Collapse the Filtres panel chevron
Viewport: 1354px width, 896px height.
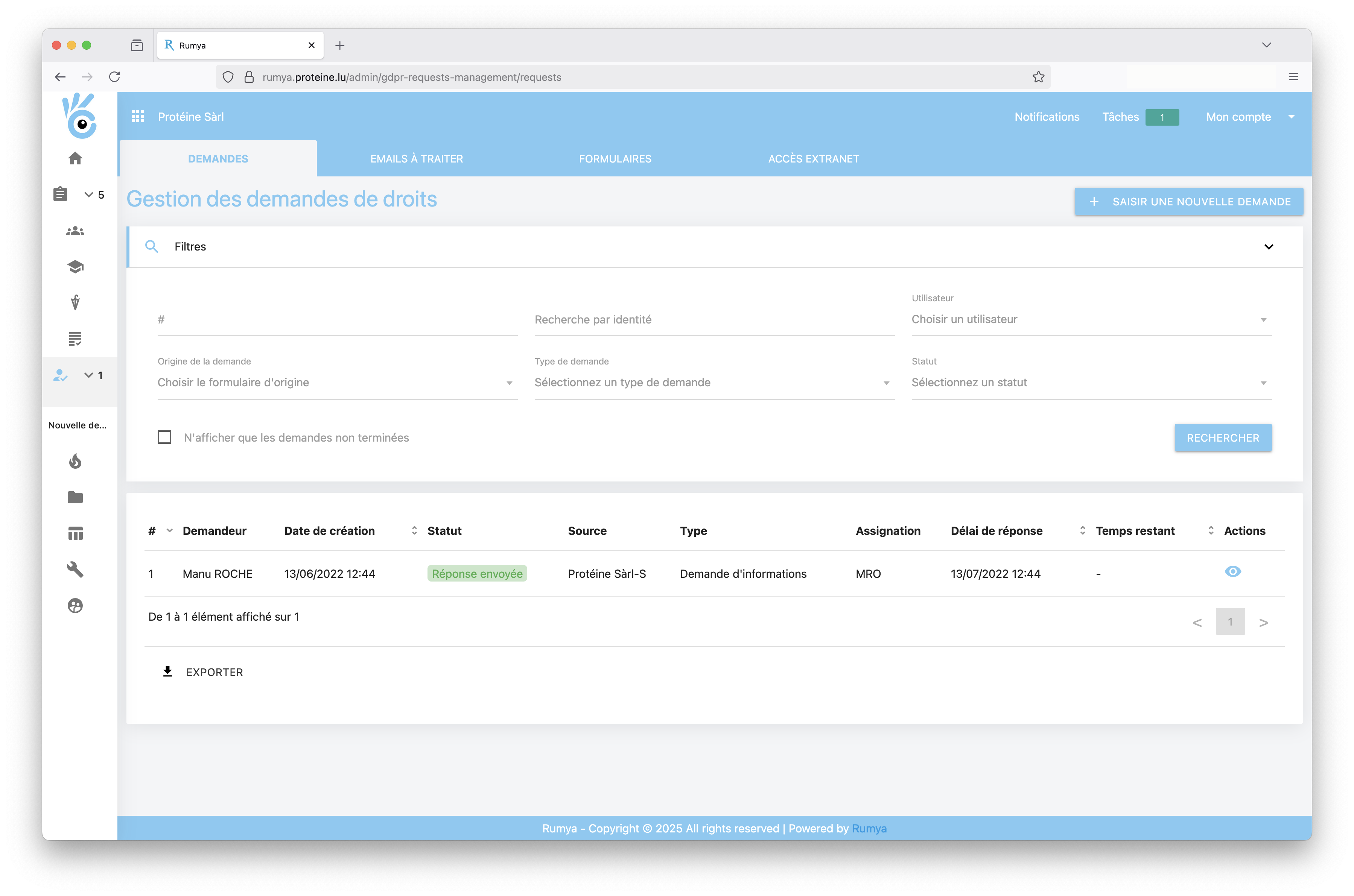[x=1268, y=247]
